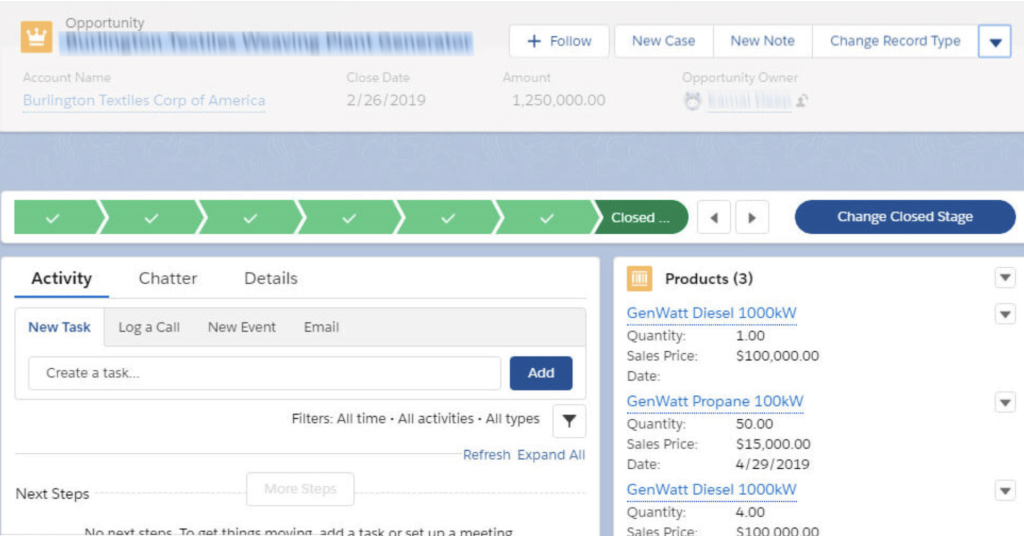Screen dimensions: 1024x536
Task: Click the $15,000.00 sales price
Action: (773, 444)
